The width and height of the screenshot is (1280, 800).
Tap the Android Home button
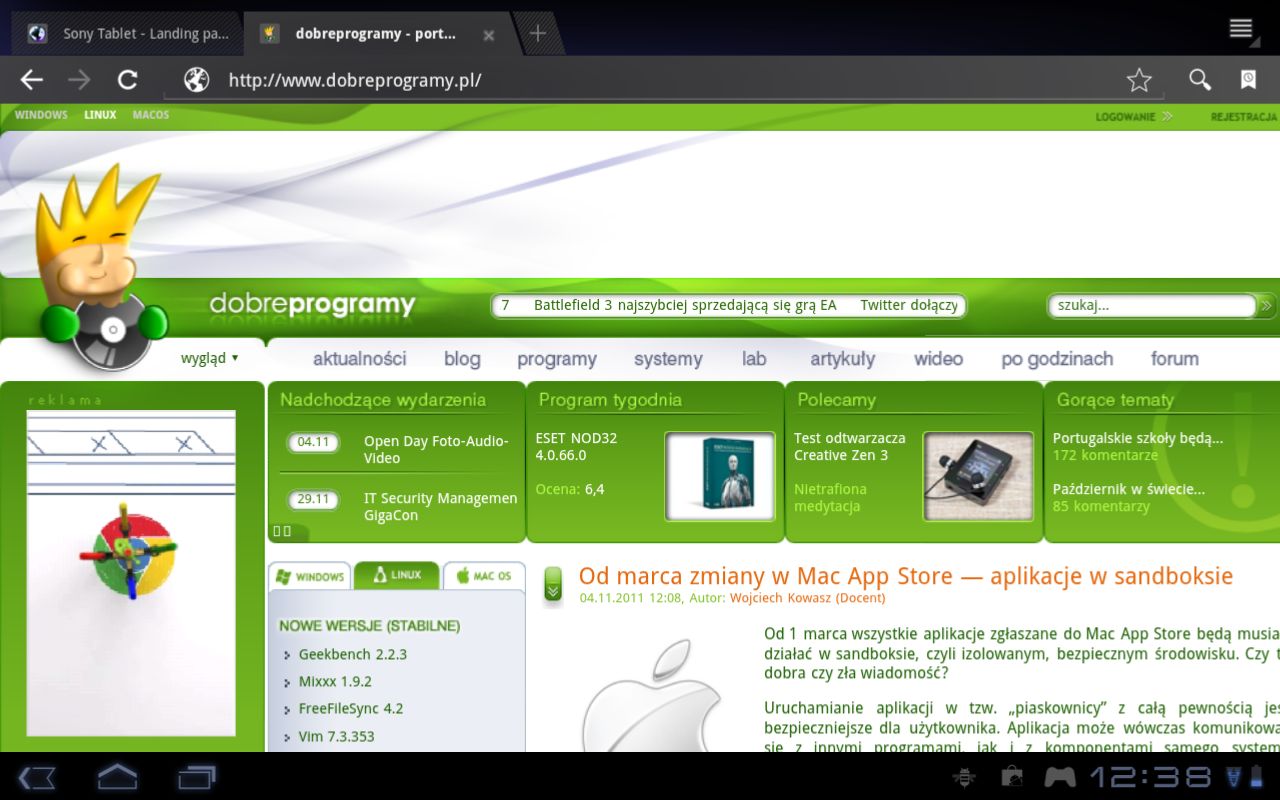117,777
